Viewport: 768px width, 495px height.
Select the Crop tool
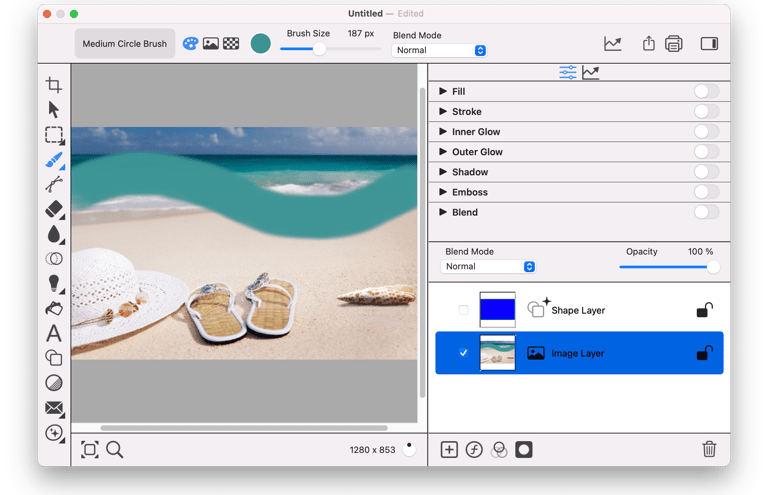54,85
